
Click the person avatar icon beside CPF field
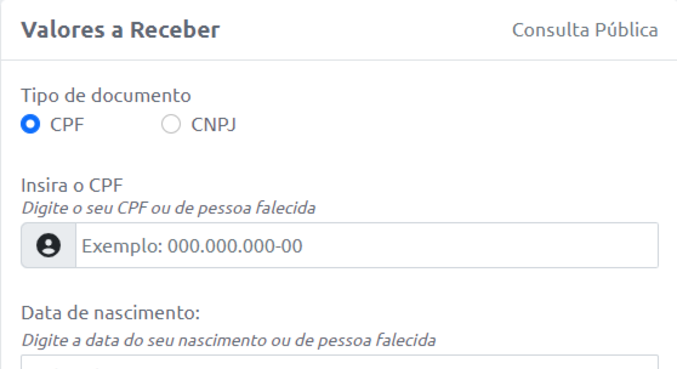coord(48,245)
